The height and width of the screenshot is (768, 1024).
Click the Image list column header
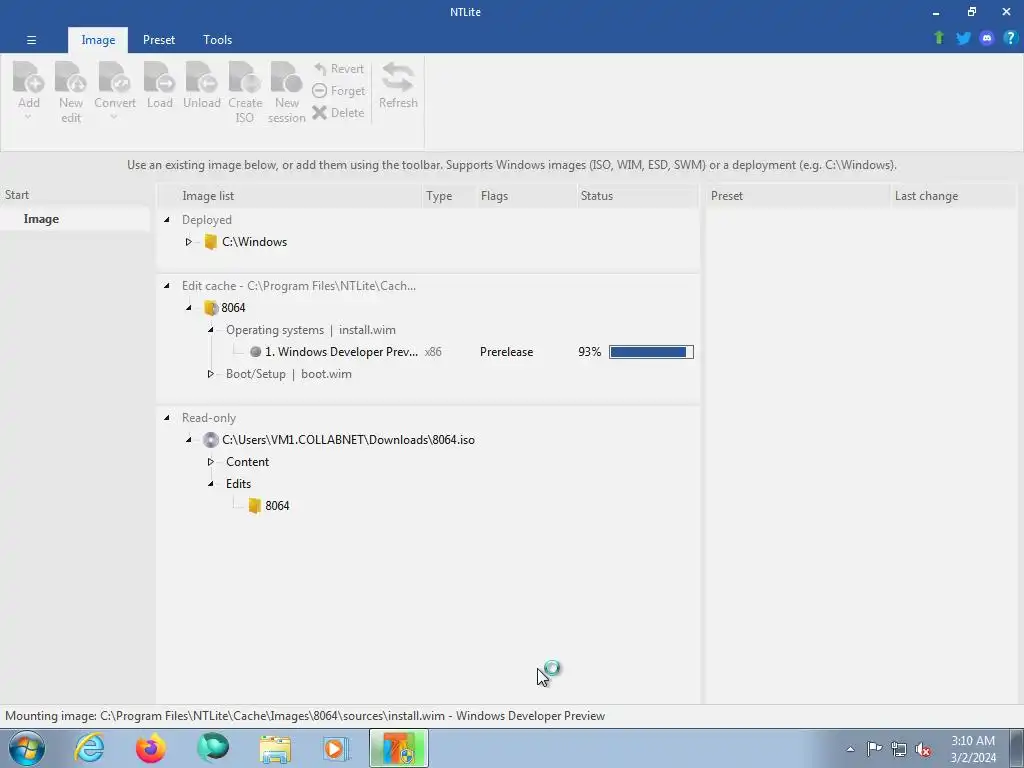(291, 196)
